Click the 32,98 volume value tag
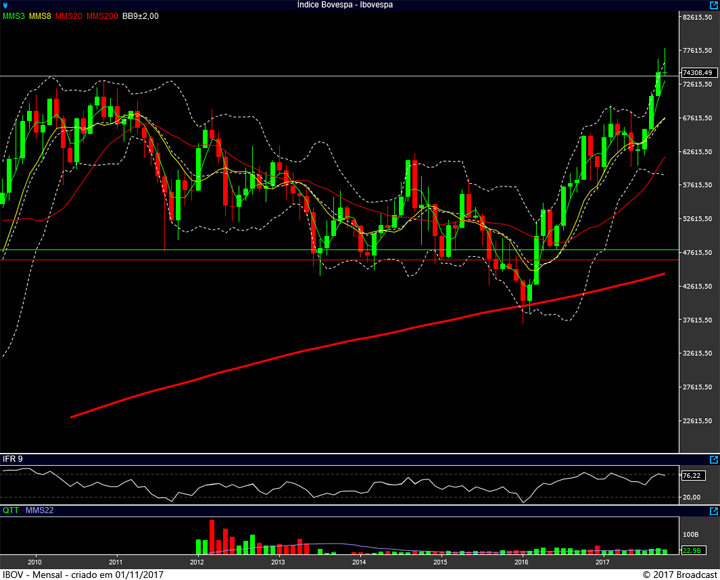 coord(692,550)
